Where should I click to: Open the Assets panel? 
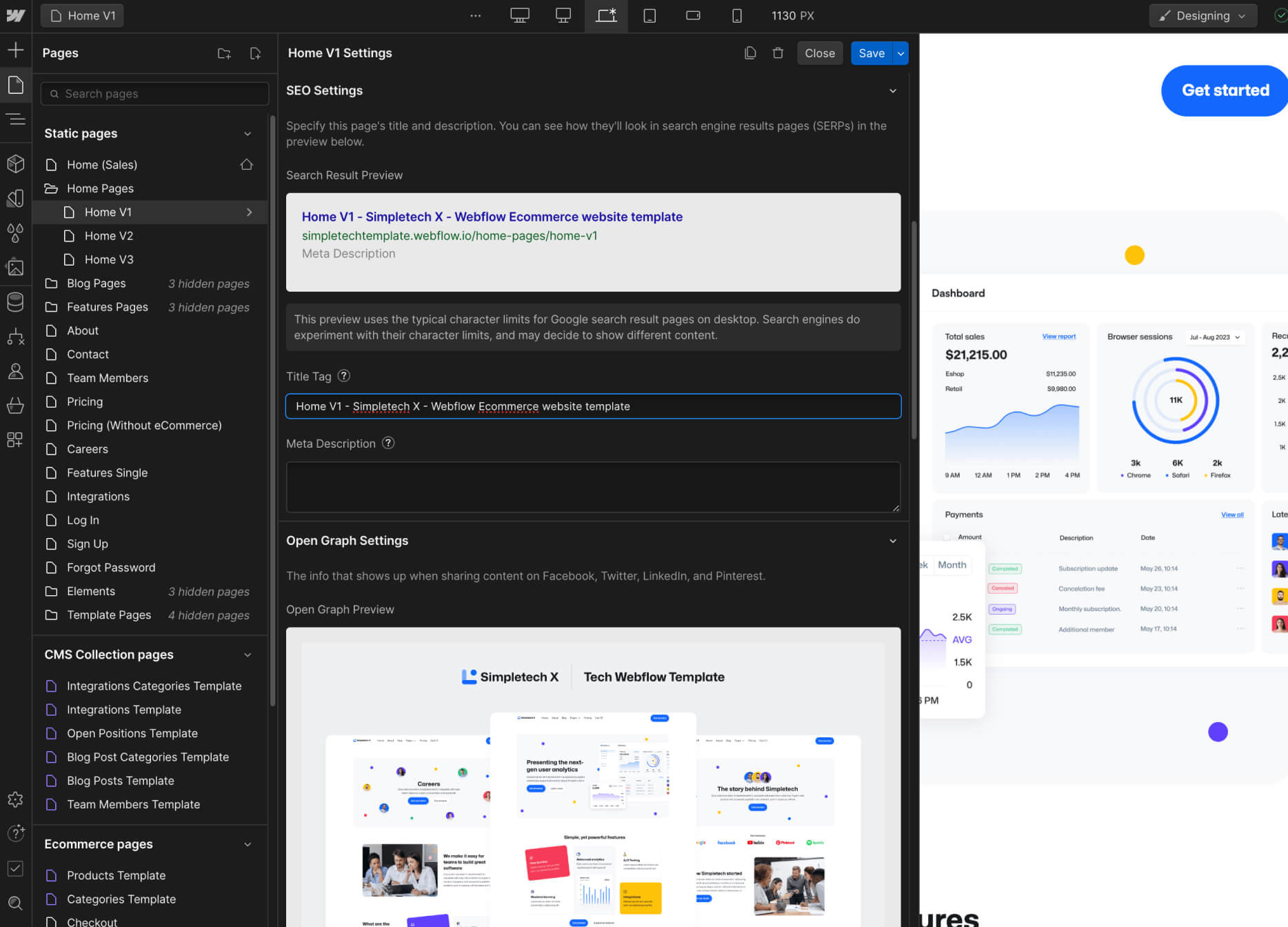[15, 267]
